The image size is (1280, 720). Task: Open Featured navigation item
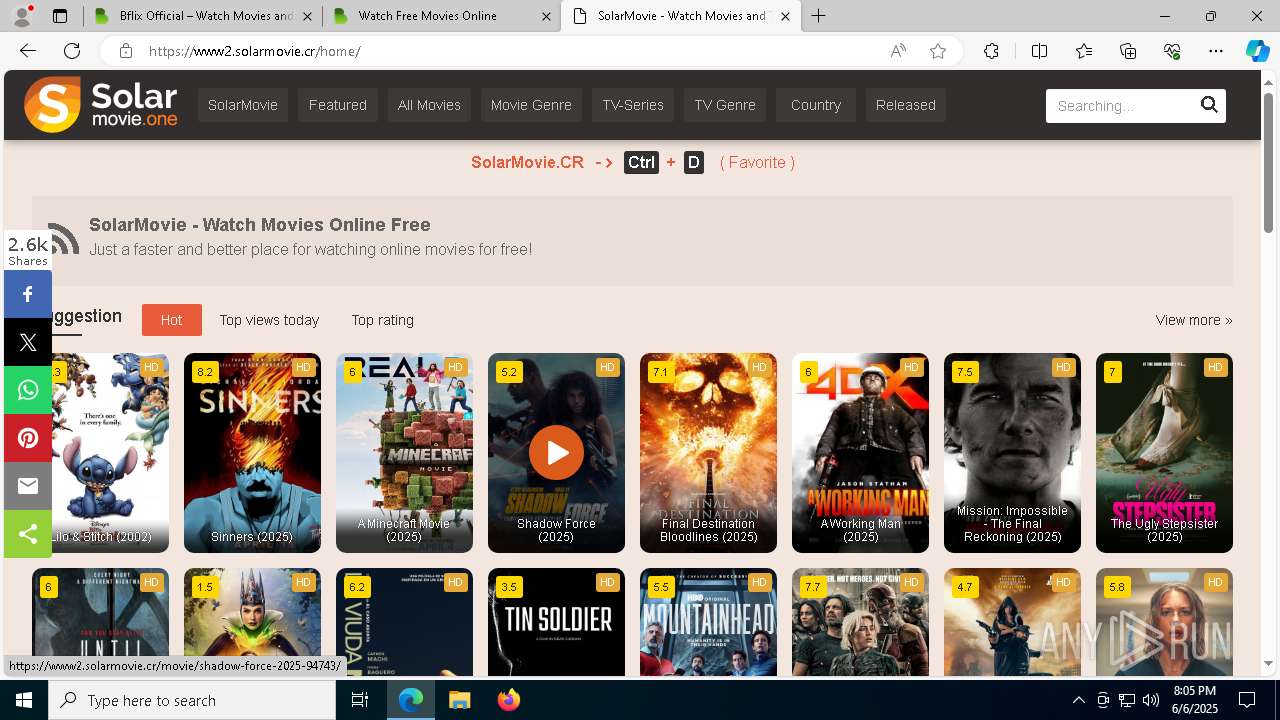pyautogui.click(x=338, y=105)
